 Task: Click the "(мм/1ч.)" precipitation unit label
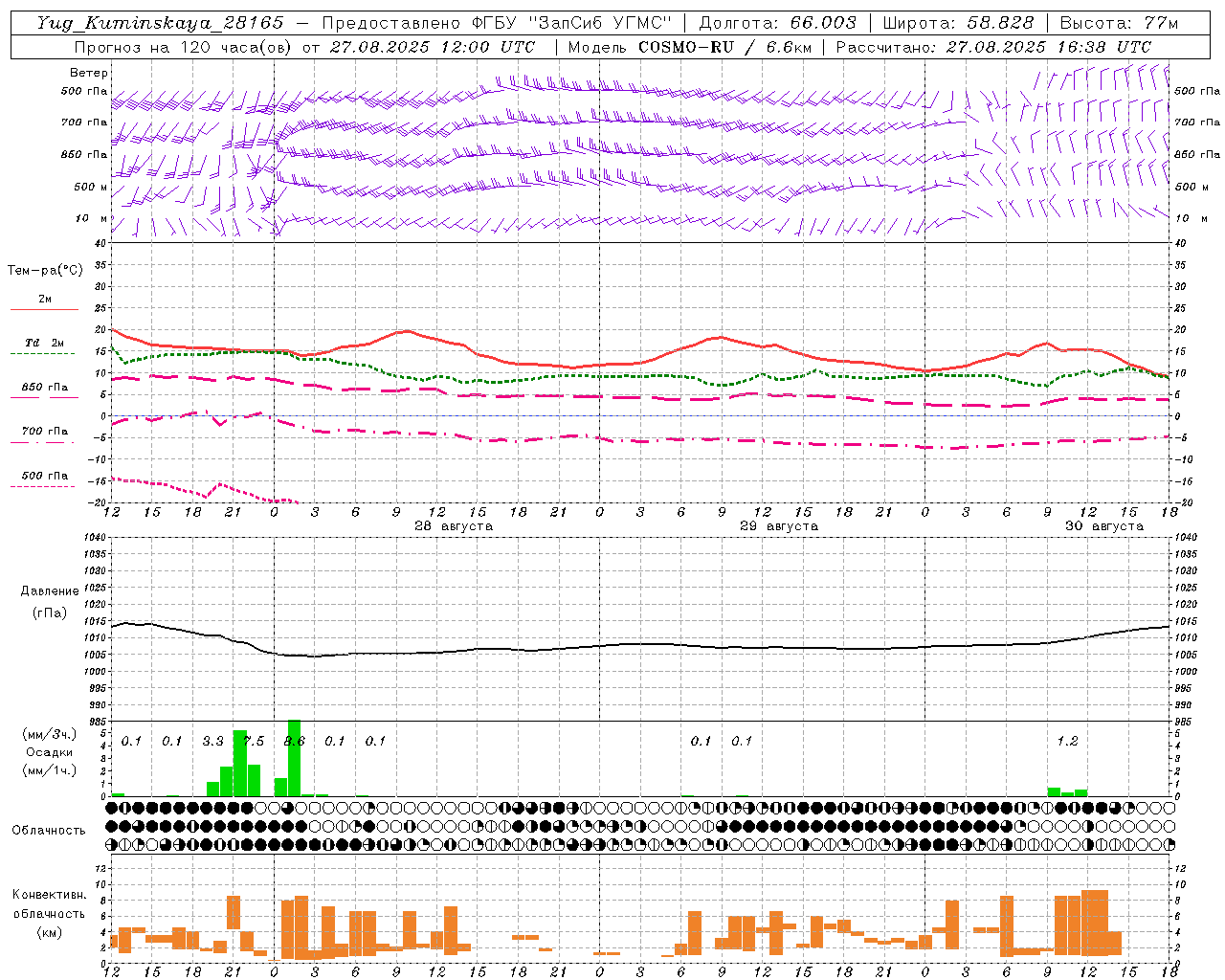pyautogui.click(x=50, y=770)
